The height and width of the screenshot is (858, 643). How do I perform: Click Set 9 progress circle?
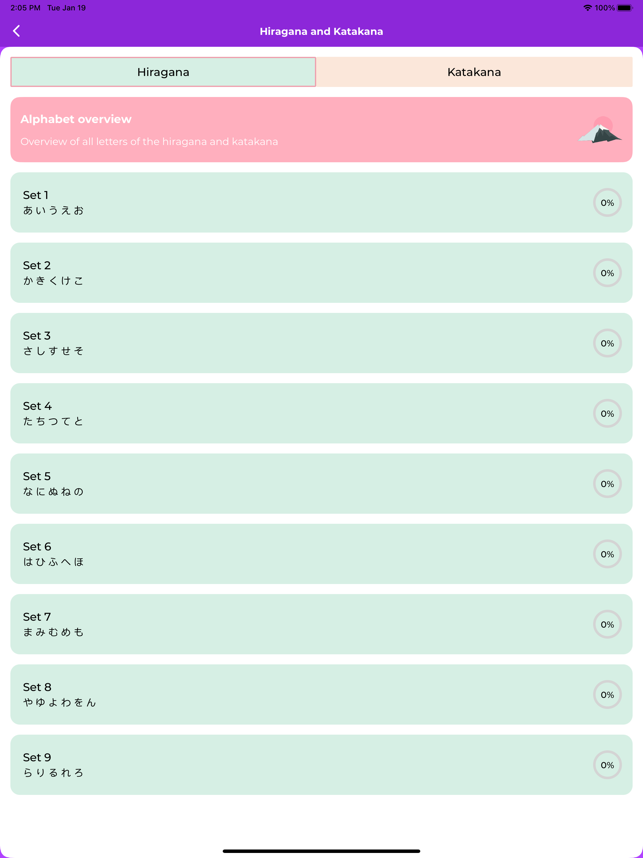pyautogui.click(x=607, y=765)
